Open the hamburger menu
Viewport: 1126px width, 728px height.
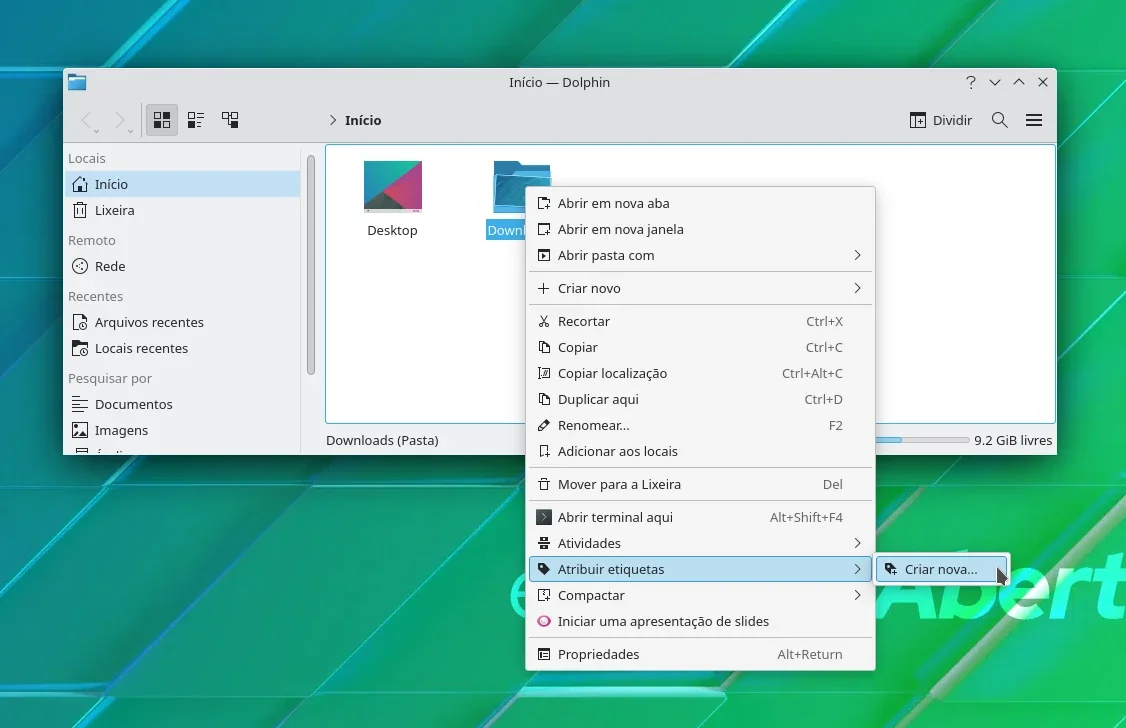click(1034, 120)
